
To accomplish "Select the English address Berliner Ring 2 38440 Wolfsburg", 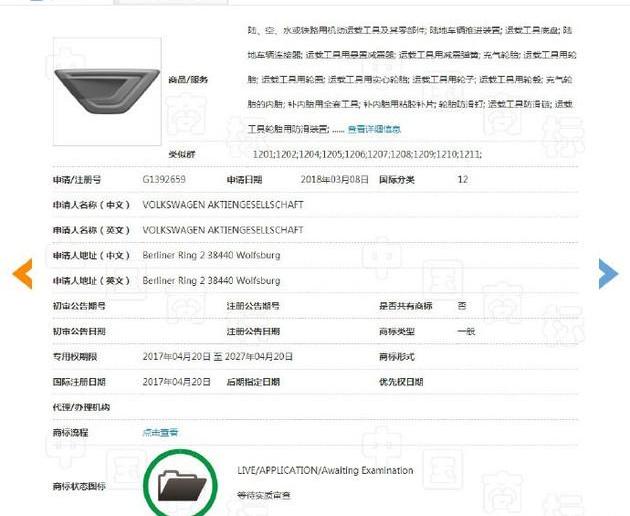I will click(211, 281).
